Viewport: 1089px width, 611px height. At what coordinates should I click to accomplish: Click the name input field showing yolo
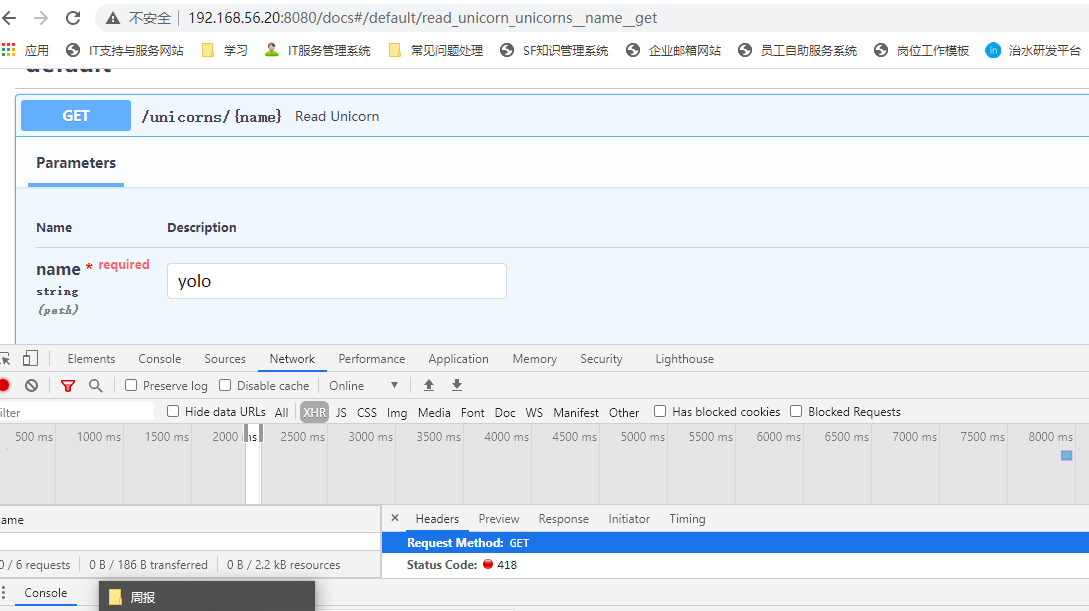point(336,281)
